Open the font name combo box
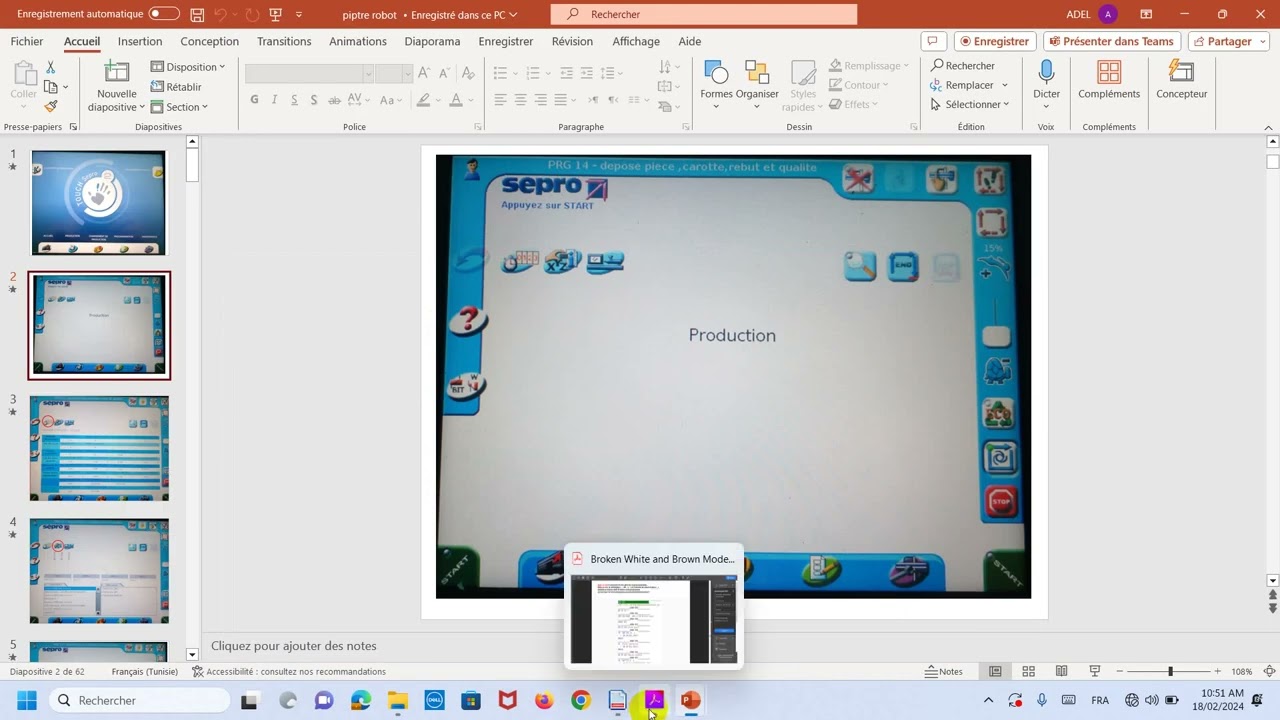This screenshot has width=1280, height=720. click(309, 74)
